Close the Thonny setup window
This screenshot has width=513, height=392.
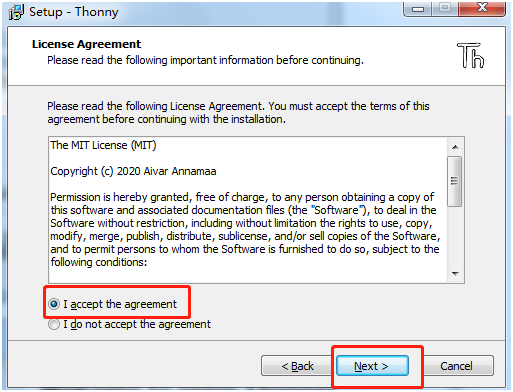coord(482,8)
